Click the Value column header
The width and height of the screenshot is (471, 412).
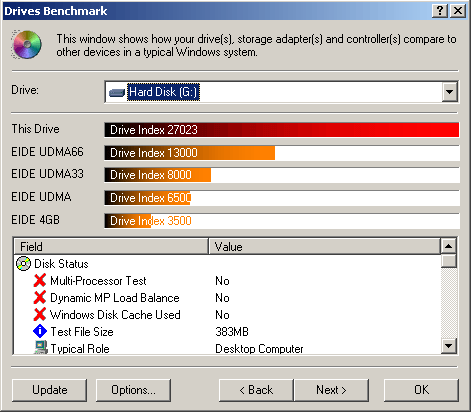point(325,247)
